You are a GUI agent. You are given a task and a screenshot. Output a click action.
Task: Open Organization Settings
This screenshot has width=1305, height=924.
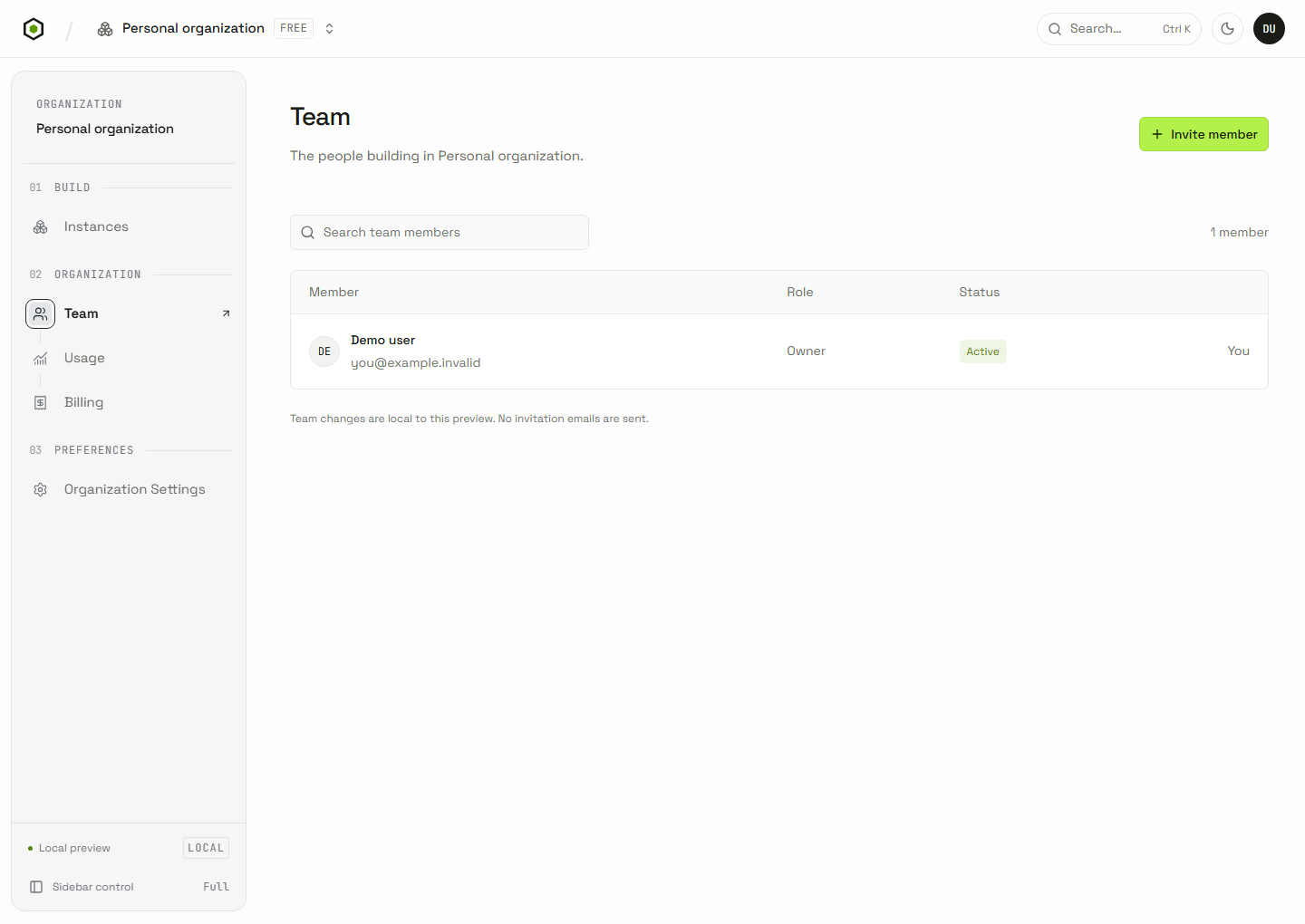click(129, 490)
